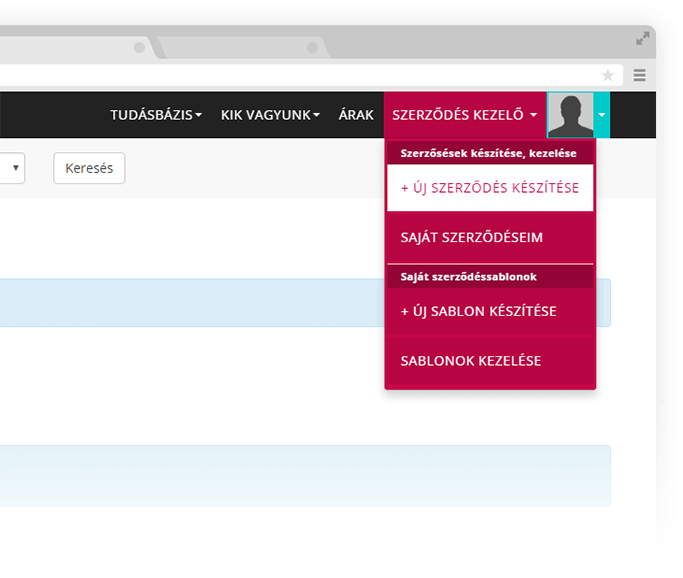Open the TUDÁSBÁZIS dropdown menu
The width and height of the screenshot is (683, 578).
click(x=155, y=115)
